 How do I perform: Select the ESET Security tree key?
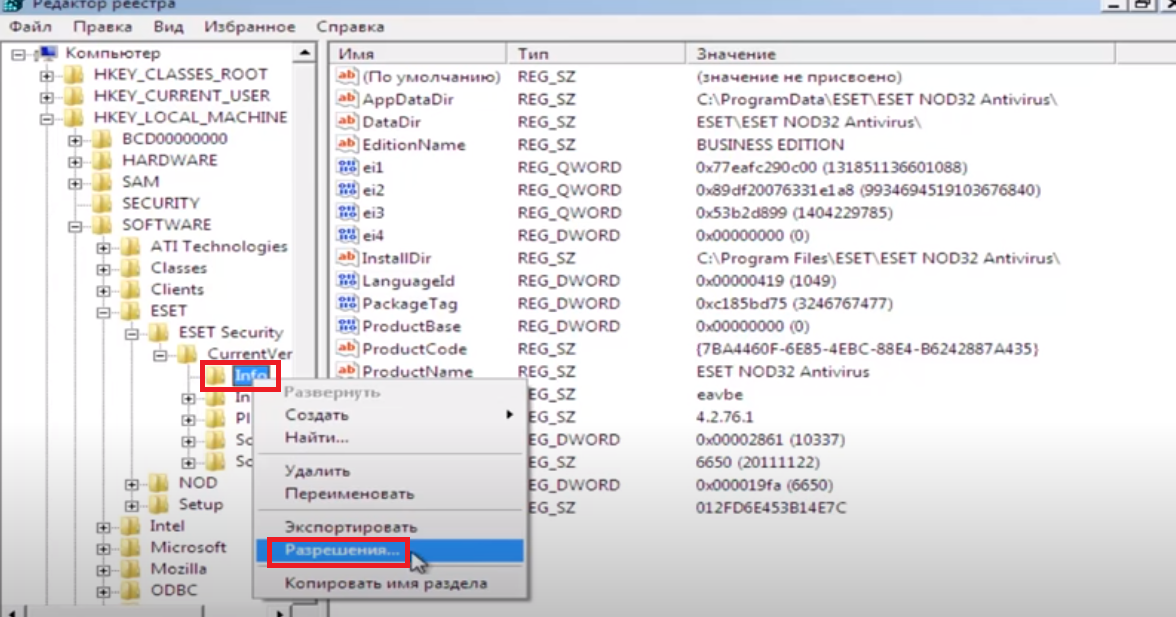(230, 332)
